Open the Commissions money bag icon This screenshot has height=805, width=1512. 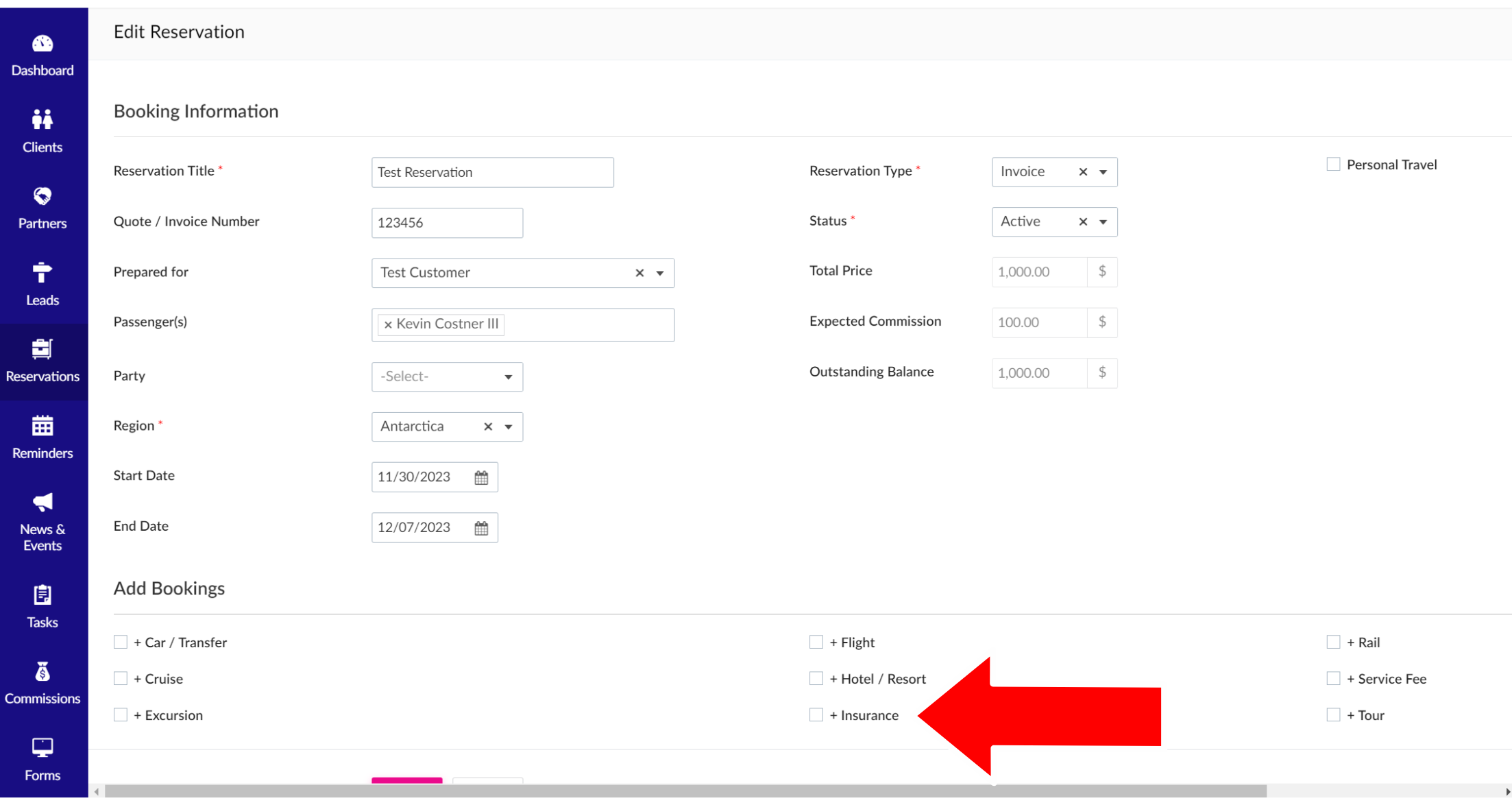click(42, 672)
